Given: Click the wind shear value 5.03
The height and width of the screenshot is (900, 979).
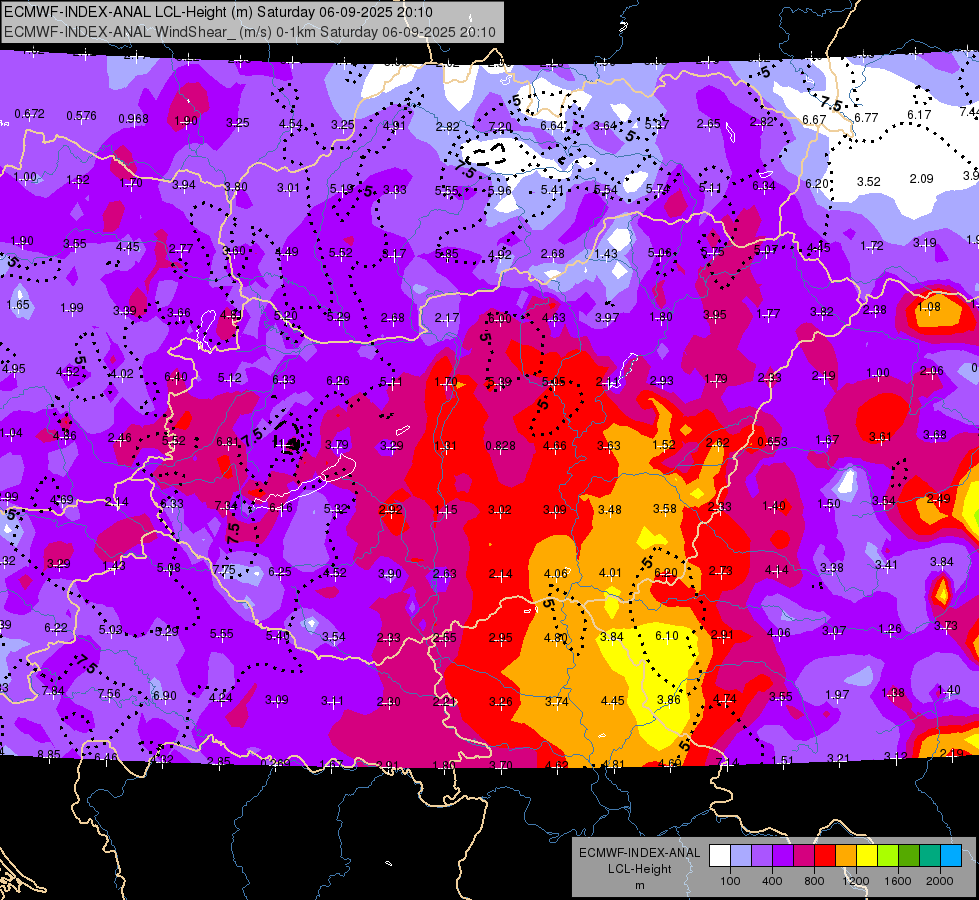Looking at the screenshot, I should tap(111, 630).
